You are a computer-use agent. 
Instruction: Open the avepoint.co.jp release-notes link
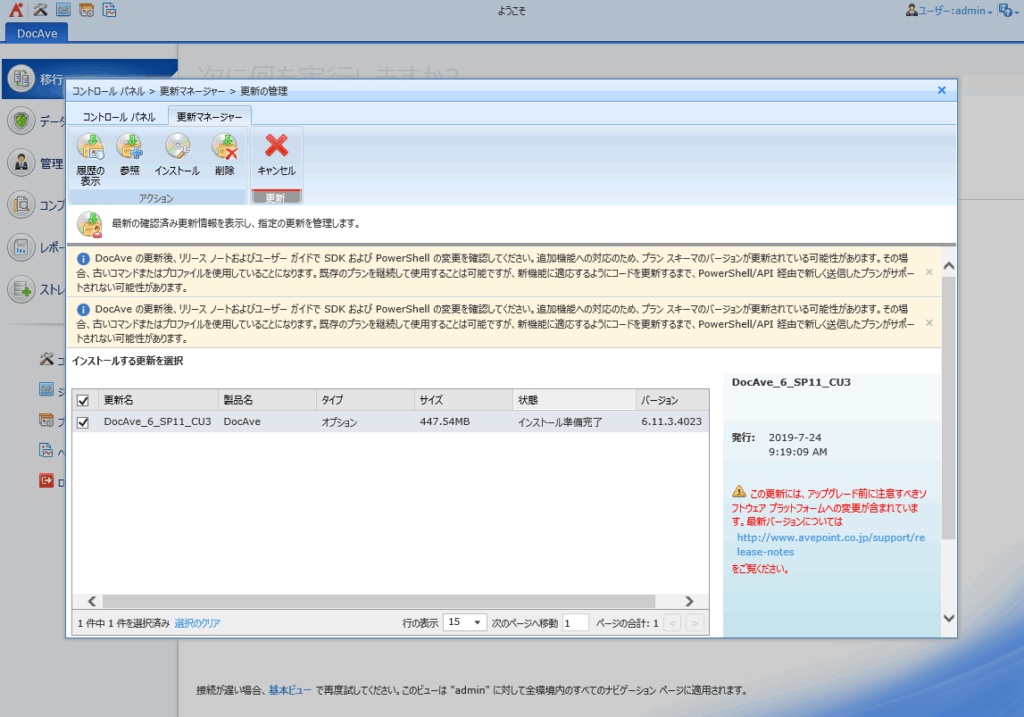click(831, 545)
